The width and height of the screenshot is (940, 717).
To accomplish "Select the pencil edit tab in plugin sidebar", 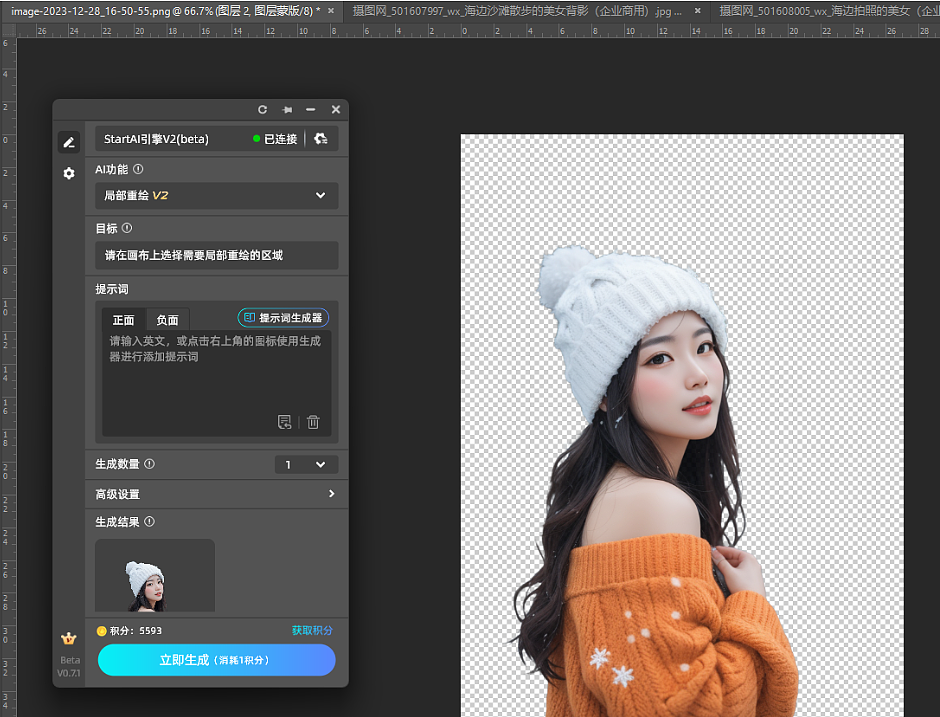I will point(68,142).
